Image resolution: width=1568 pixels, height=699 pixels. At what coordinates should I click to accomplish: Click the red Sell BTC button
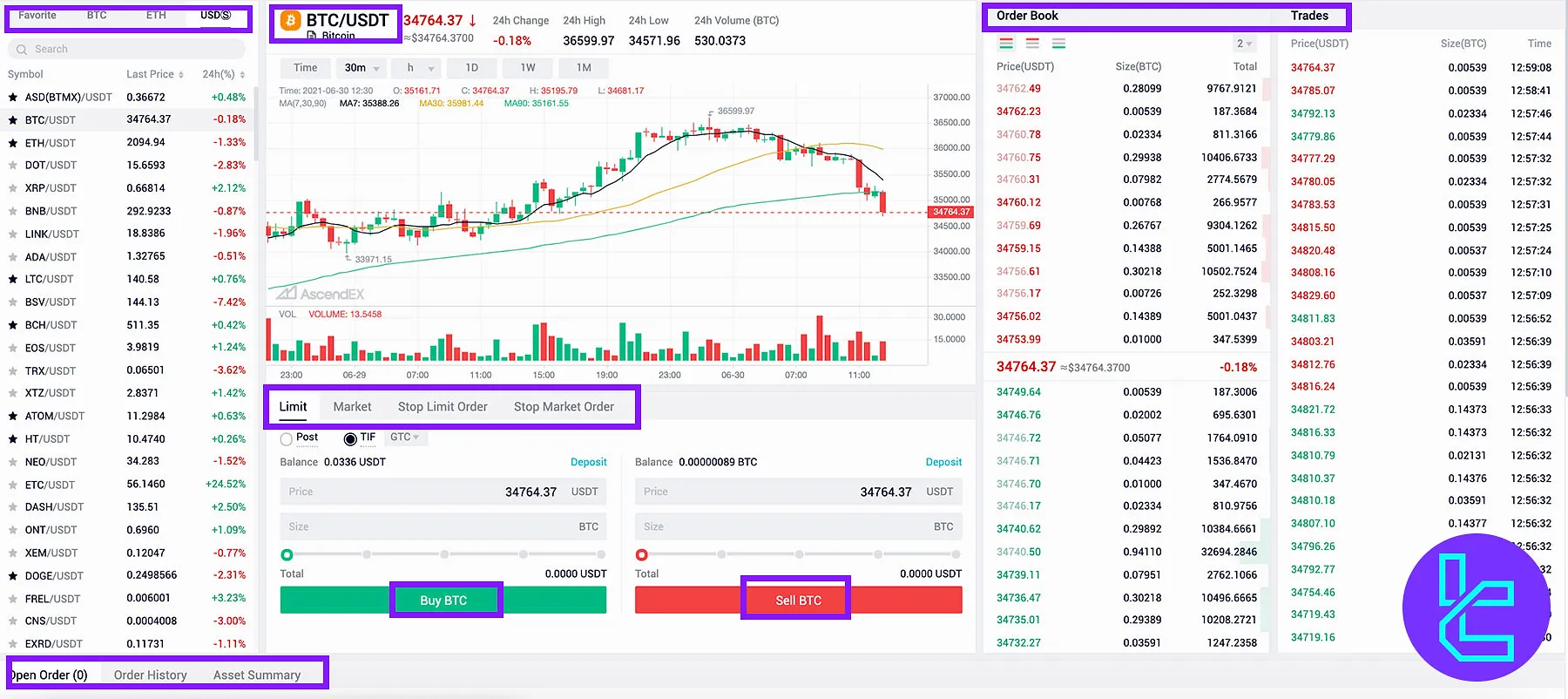pos(799,601)
